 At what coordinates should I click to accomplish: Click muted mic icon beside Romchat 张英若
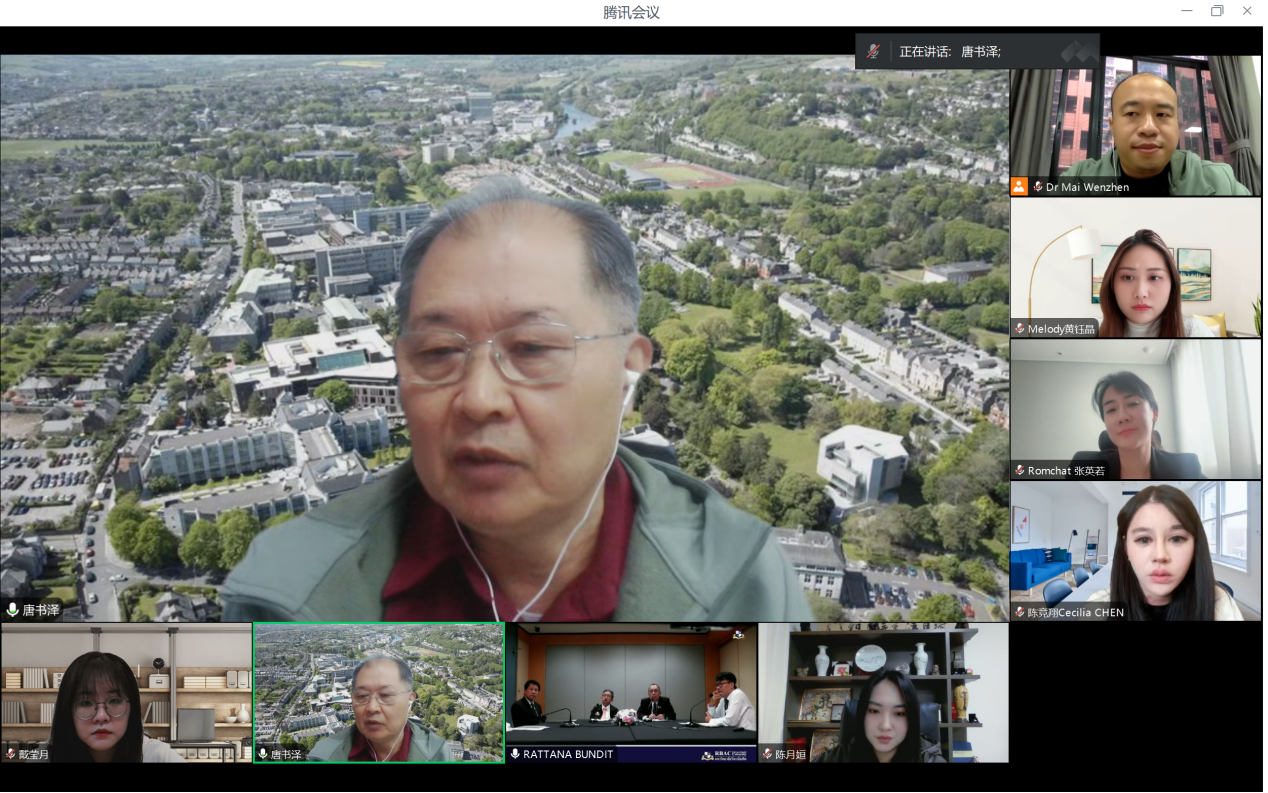click(1020, 470)
